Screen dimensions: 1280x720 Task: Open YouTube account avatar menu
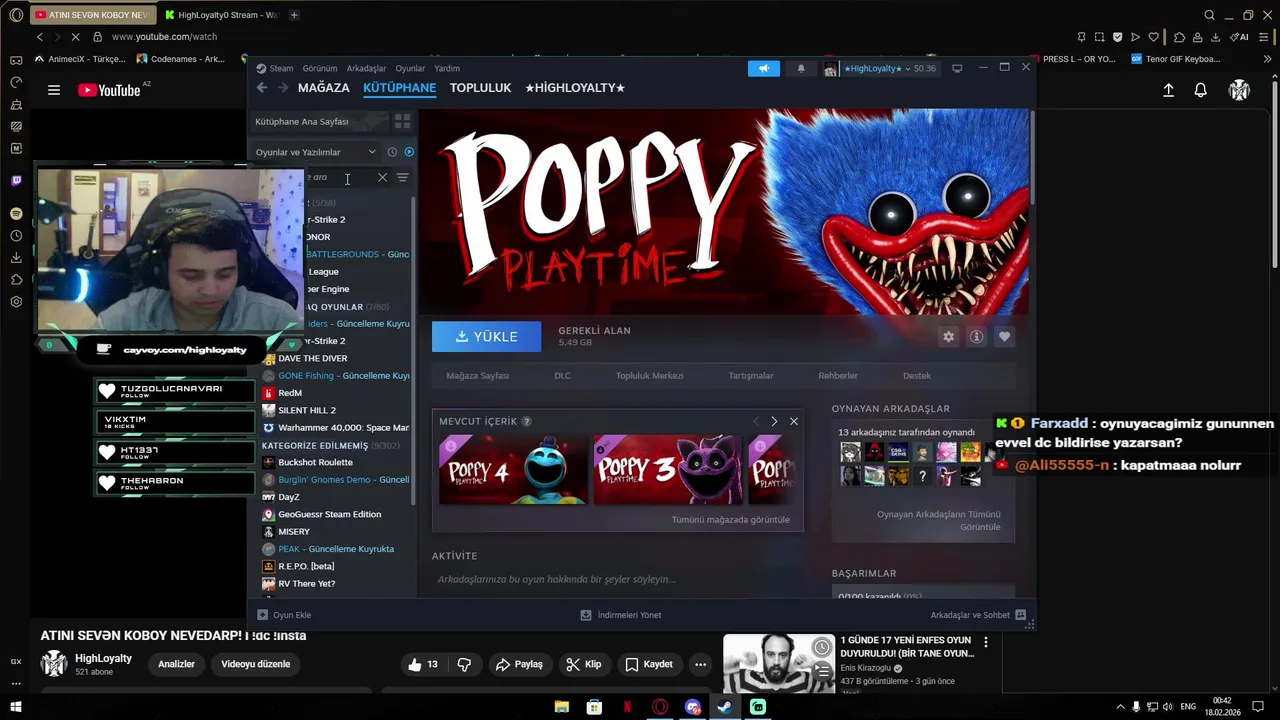coord(1239,90)
